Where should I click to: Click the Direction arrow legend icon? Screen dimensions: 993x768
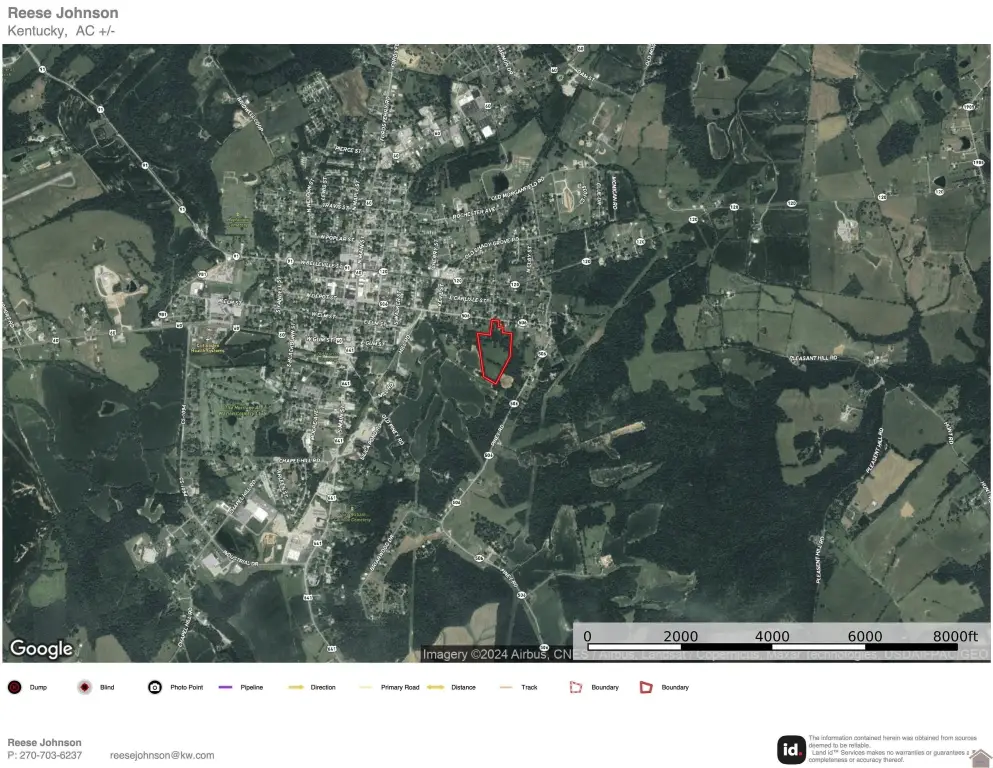coord(296,688)
